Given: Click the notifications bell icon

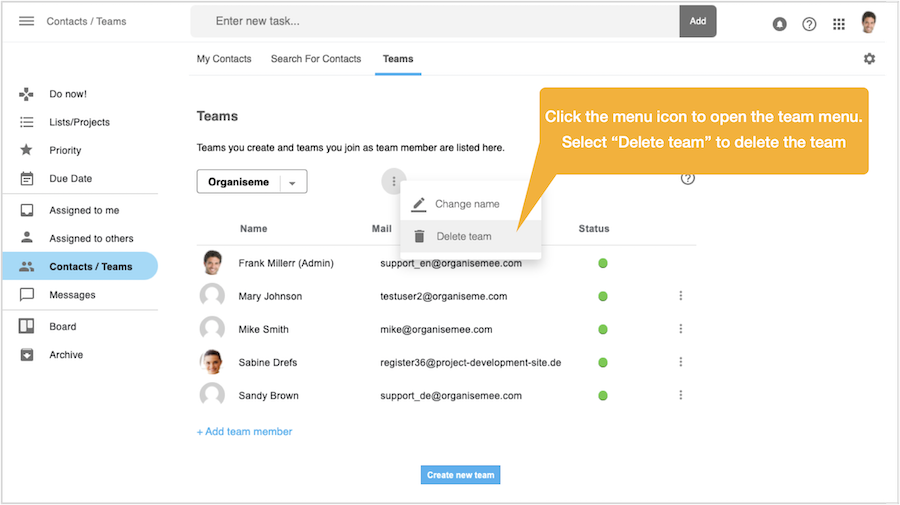Looking at the screenshot, I should click(780, 24).
